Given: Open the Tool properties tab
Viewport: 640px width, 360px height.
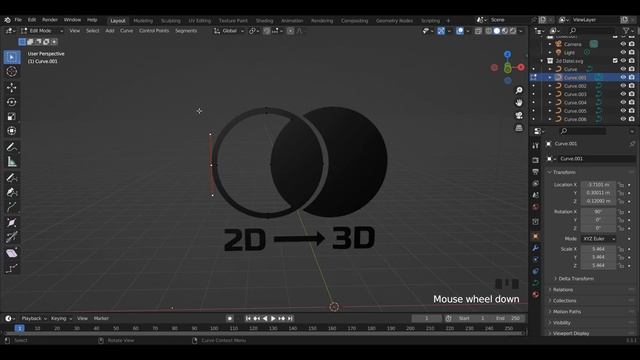Looking at the screenshot, I should pyautogui.click(x=536, y=146).
